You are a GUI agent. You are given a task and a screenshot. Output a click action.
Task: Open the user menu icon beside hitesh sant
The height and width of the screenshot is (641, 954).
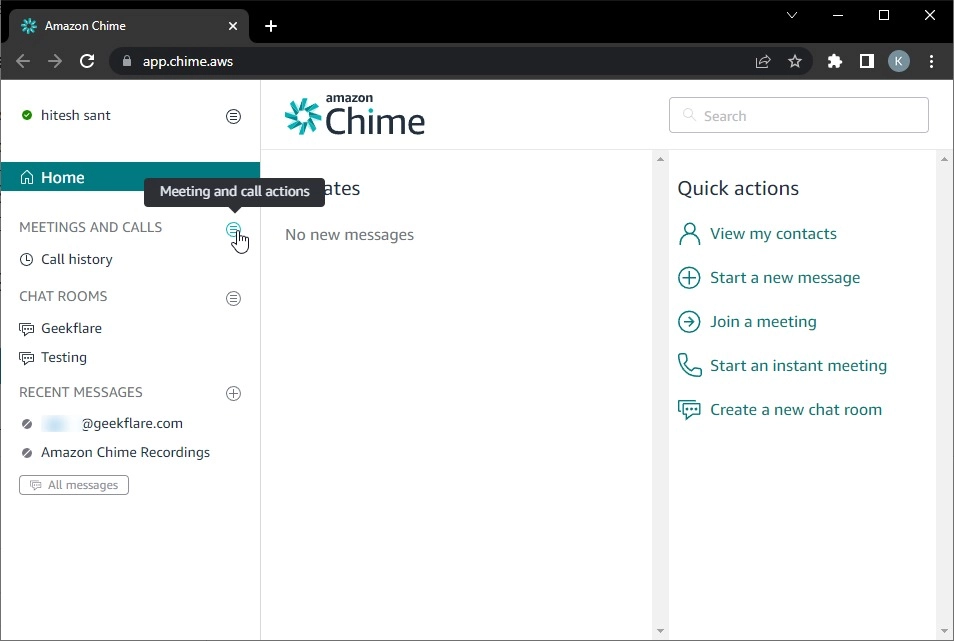(x=233, y=116)
